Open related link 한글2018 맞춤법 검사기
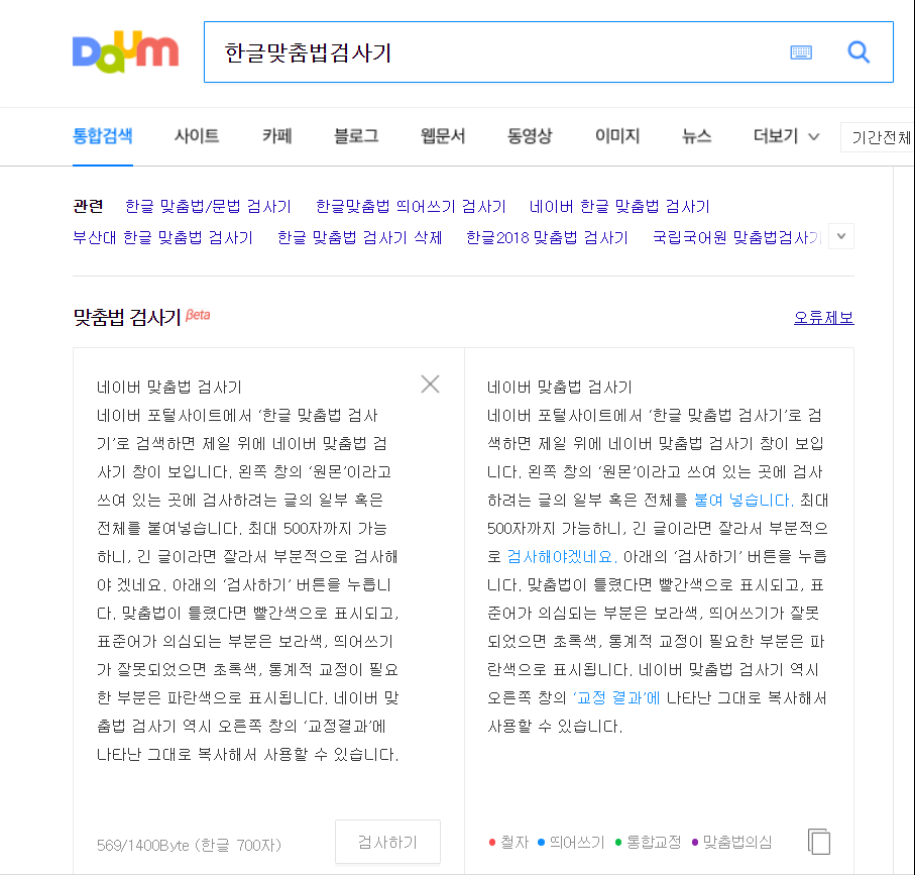Image resolution: width=915 pixels, height=875 pixels. (x=547, y=238)
